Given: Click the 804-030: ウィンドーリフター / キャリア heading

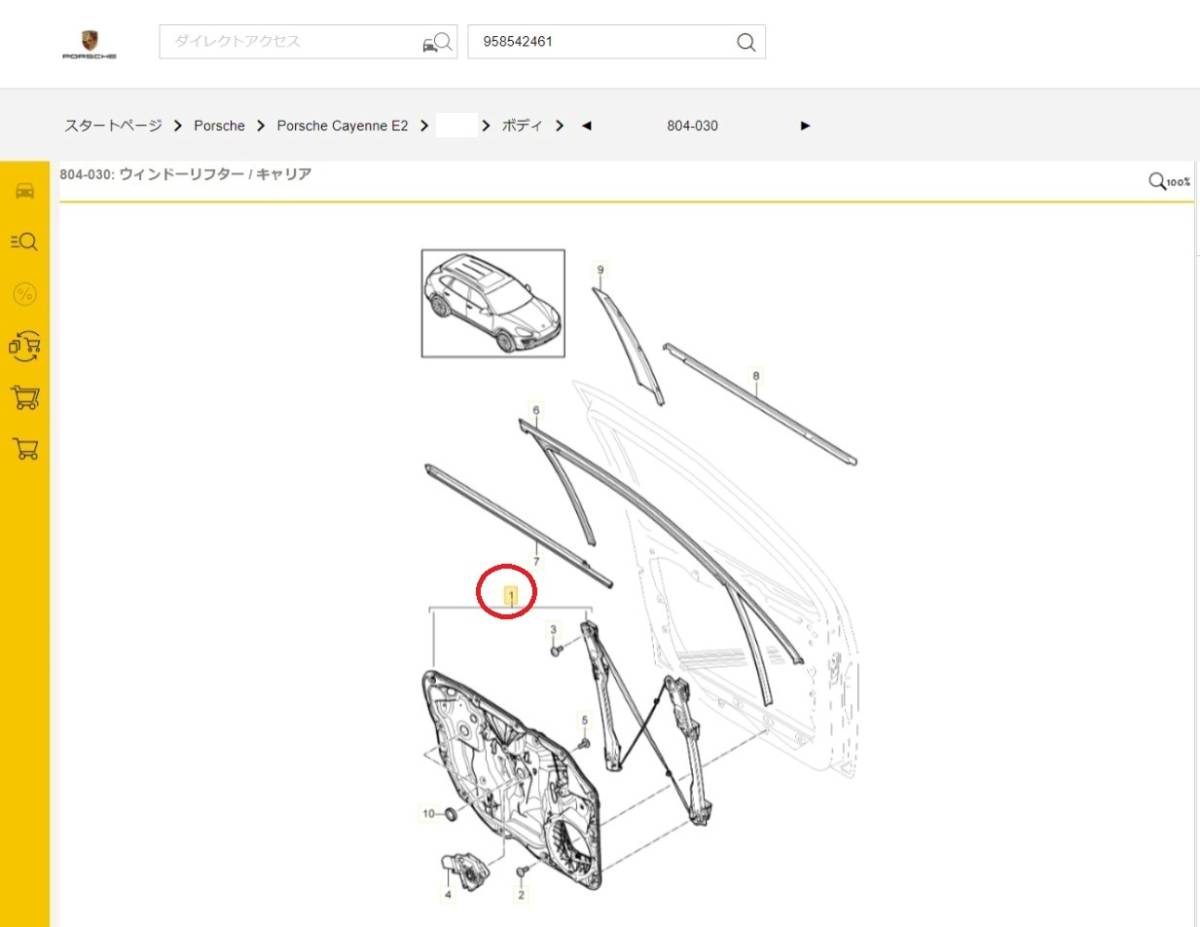Looking at the screenshot, I should coord(186,175).
